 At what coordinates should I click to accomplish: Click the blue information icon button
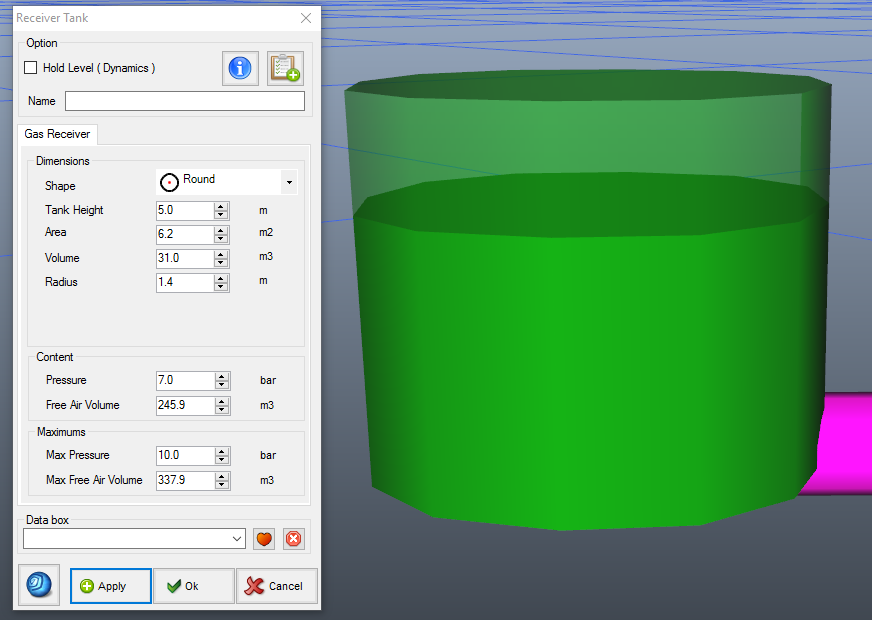tap(240, 68)
